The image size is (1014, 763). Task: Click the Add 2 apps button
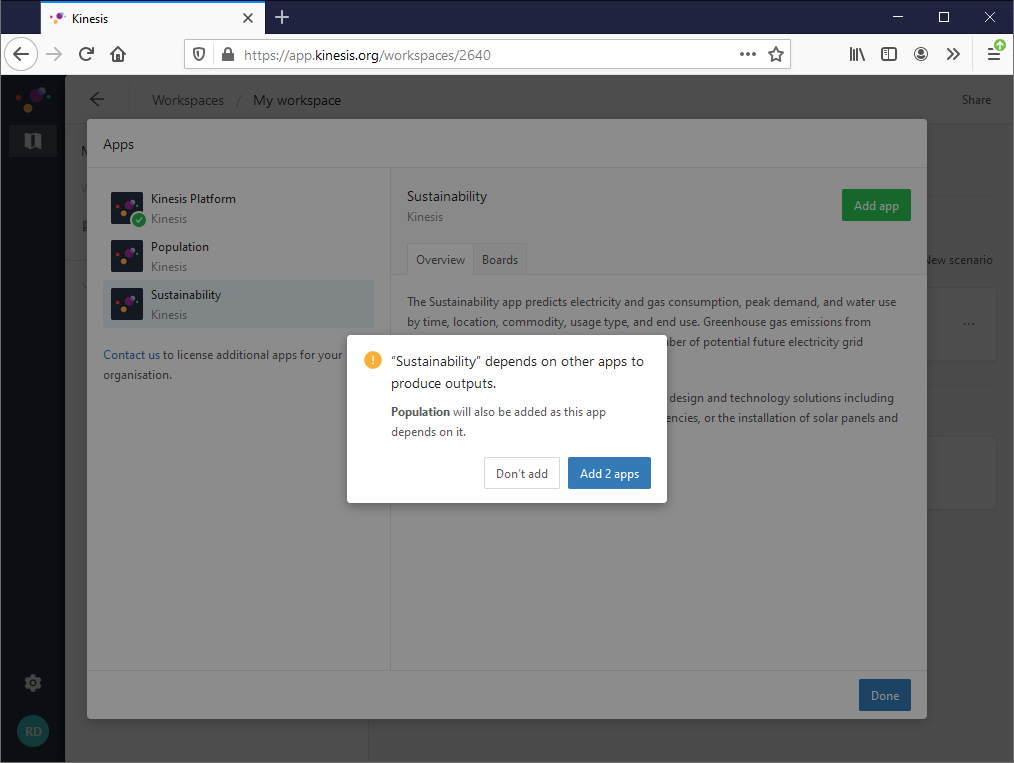coord(609,473)
